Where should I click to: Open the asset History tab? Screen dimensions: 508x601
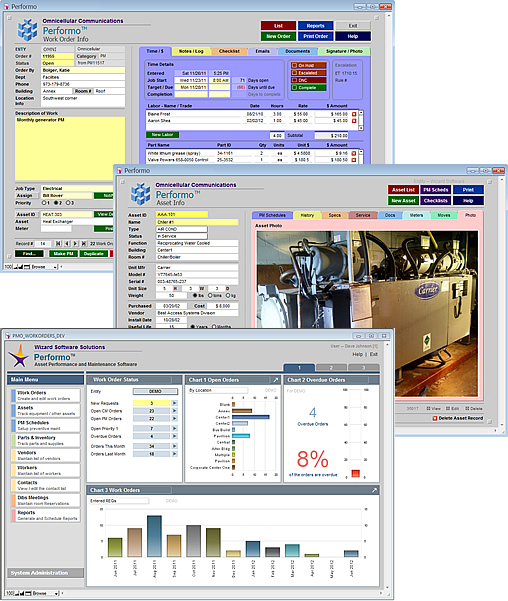pyautogui.click(x=307, y=215)
